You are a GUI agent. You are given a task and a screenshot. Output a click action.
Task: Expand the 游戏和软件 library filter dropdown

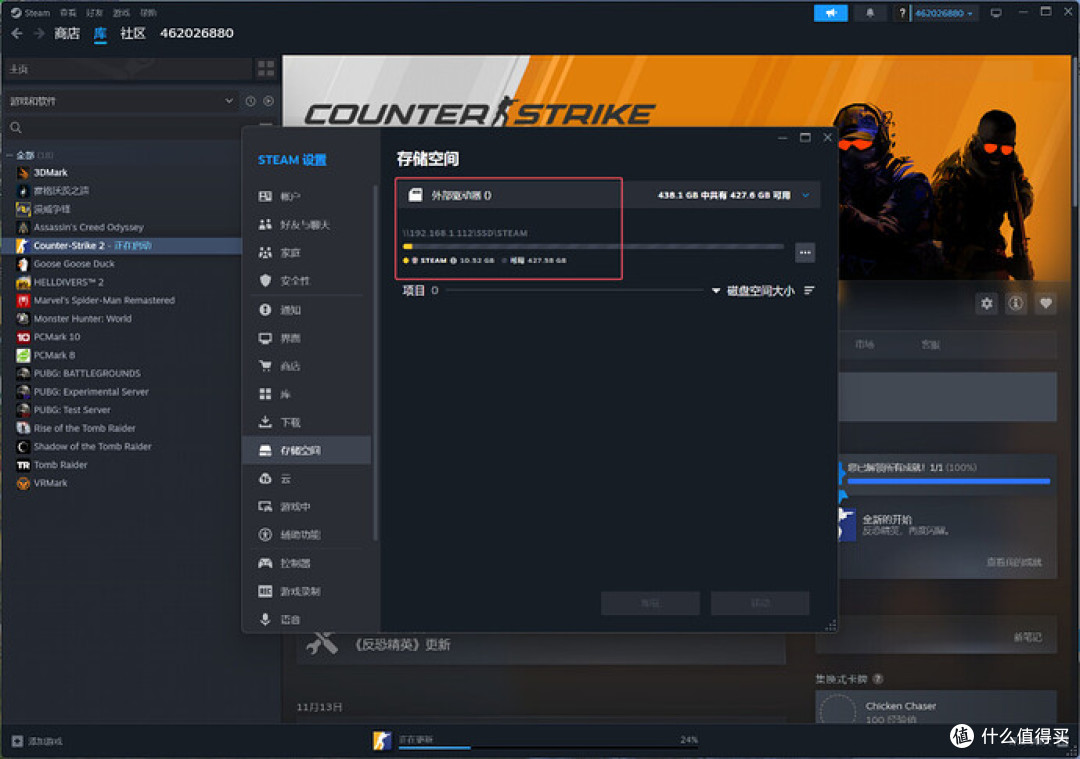pos(120,101)
